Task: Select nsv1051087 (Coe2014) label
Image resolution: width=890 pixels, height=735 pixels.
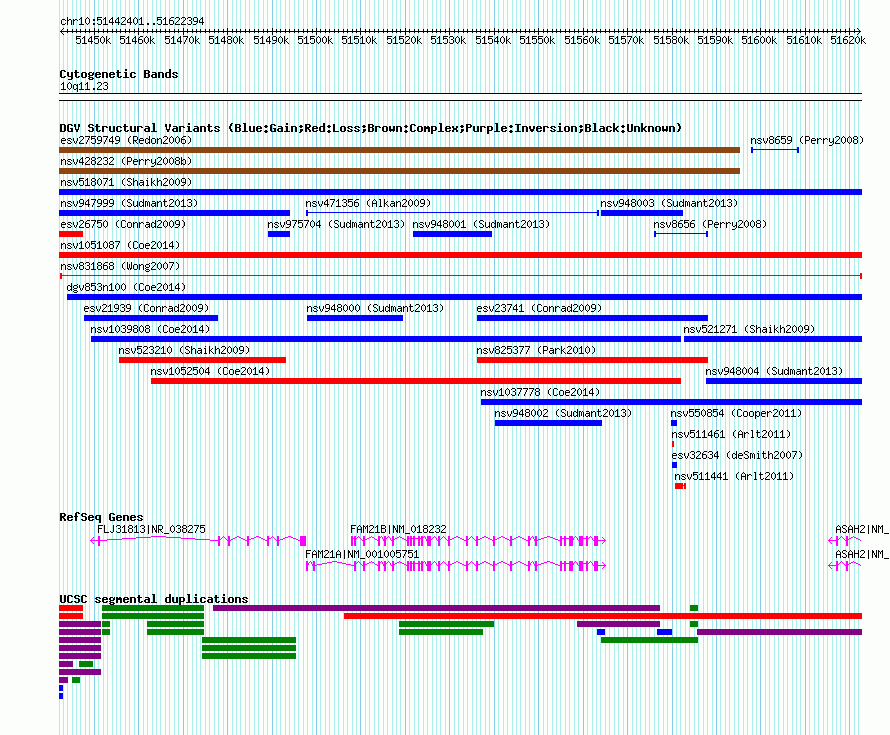Action: pyautogui.click(x=120, y=245)
